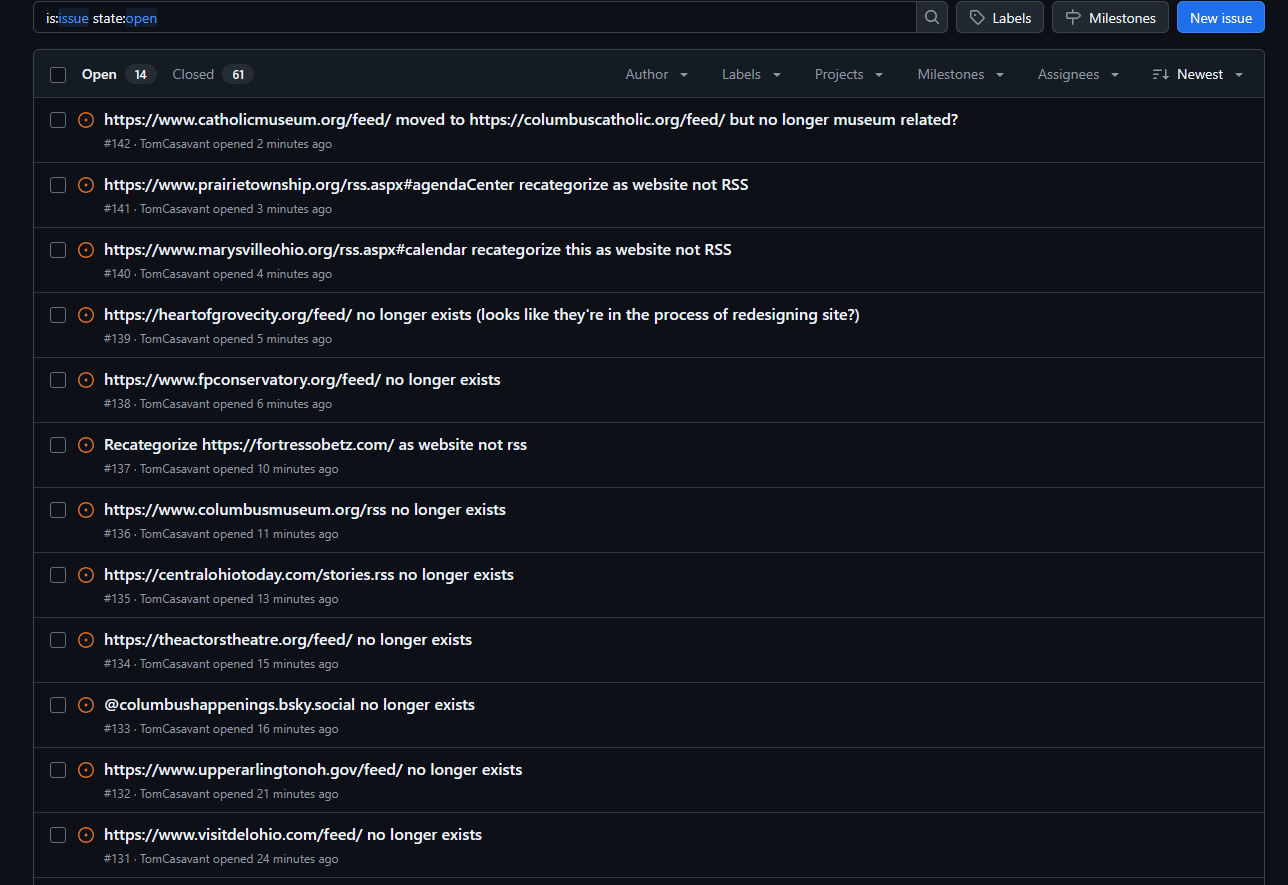Tick the select-all issues checkbox
1288x885 pixels.
pyautogui.click(x=58, y=75)
